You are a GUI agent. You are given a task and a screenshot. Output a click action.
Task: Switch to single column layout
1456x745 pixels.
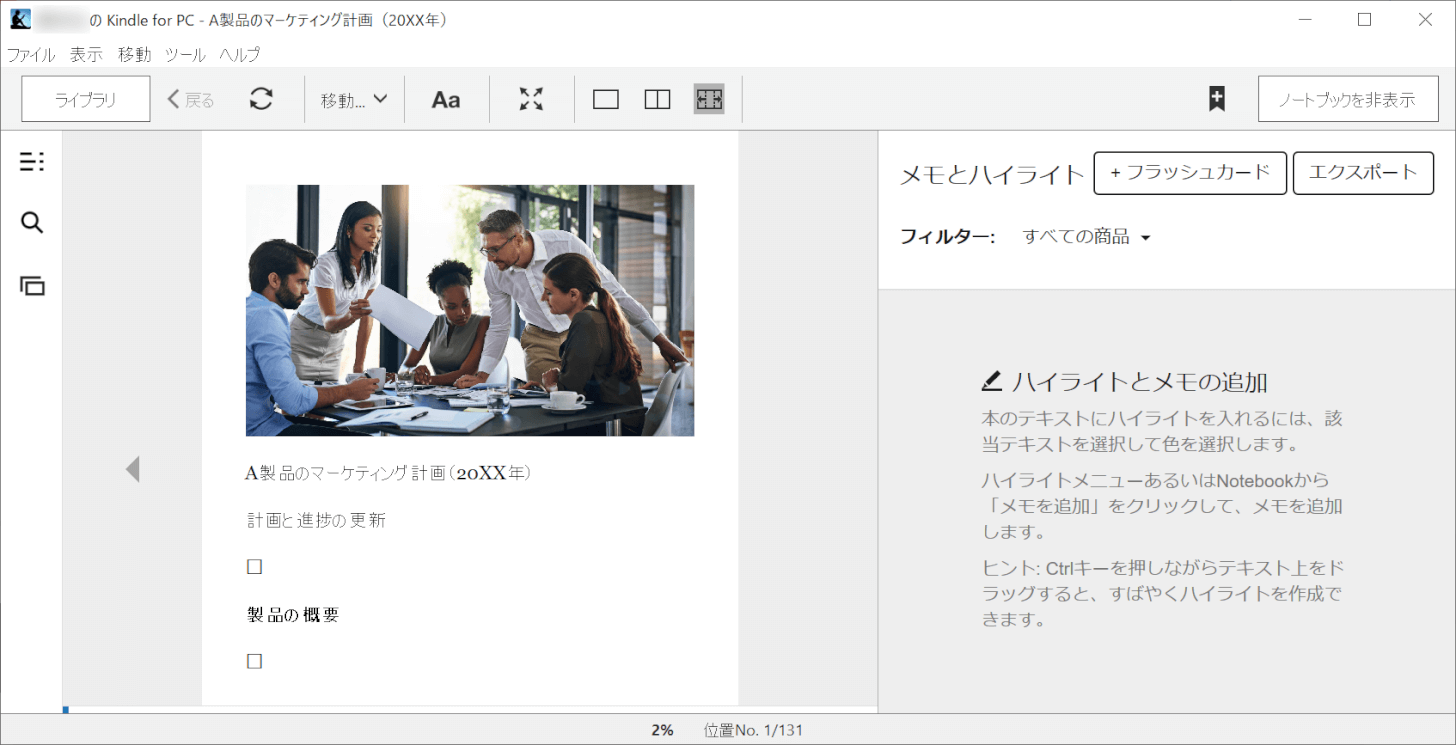pyautogui.click(x=606, y=99)
